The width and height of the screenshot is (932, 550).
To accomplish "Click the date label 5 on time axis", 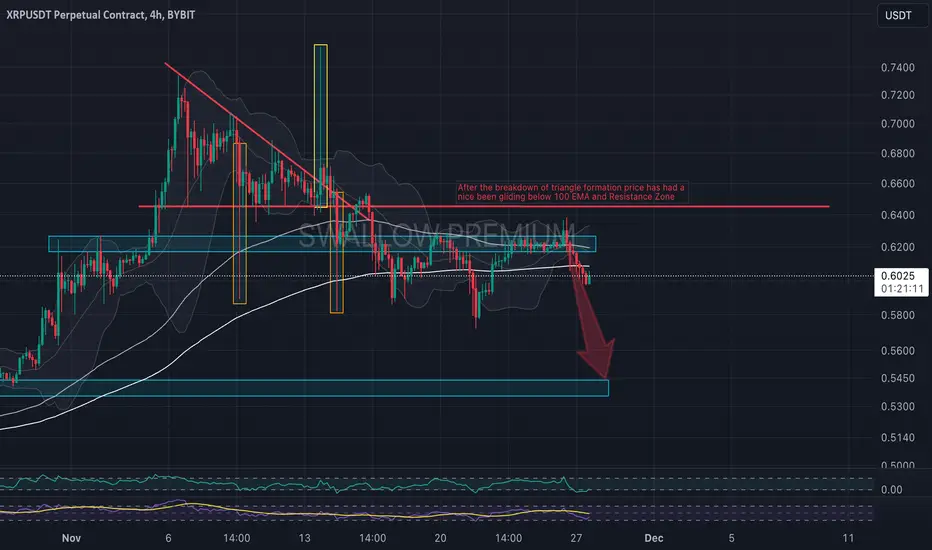I will pos(731,538).
